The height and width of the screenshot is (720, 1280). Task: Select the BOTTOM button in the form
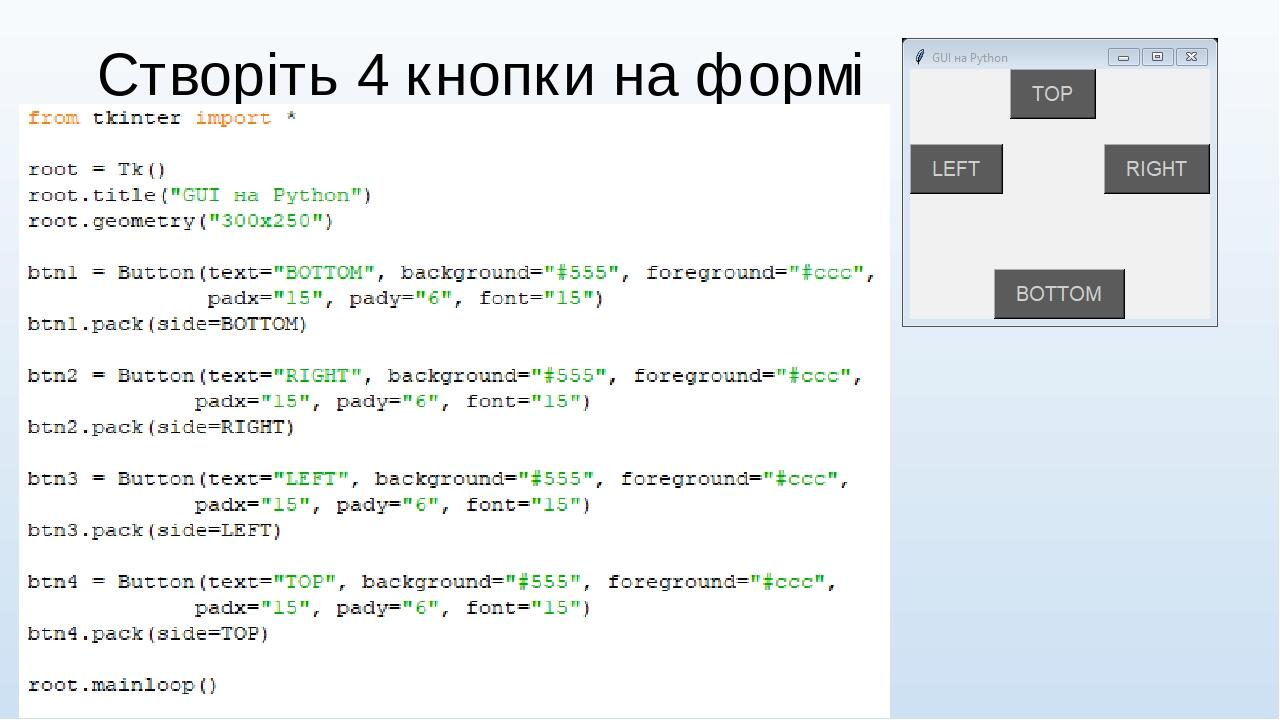point(1059,293)
